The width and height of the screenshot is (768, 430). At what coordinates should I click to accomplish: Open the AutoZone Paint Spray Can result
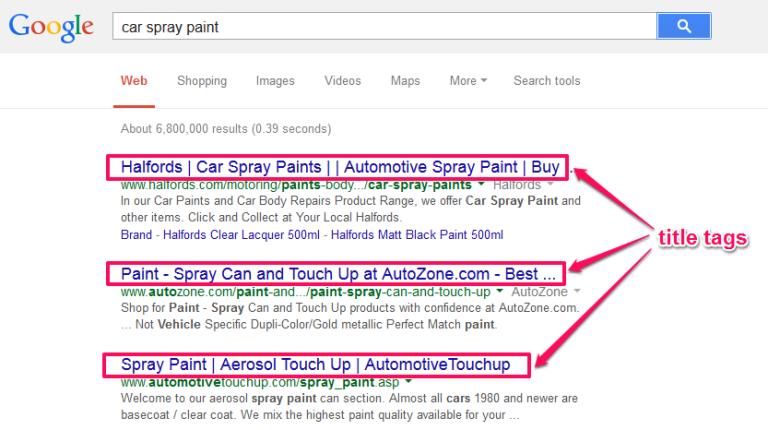[x=338, y=274]
